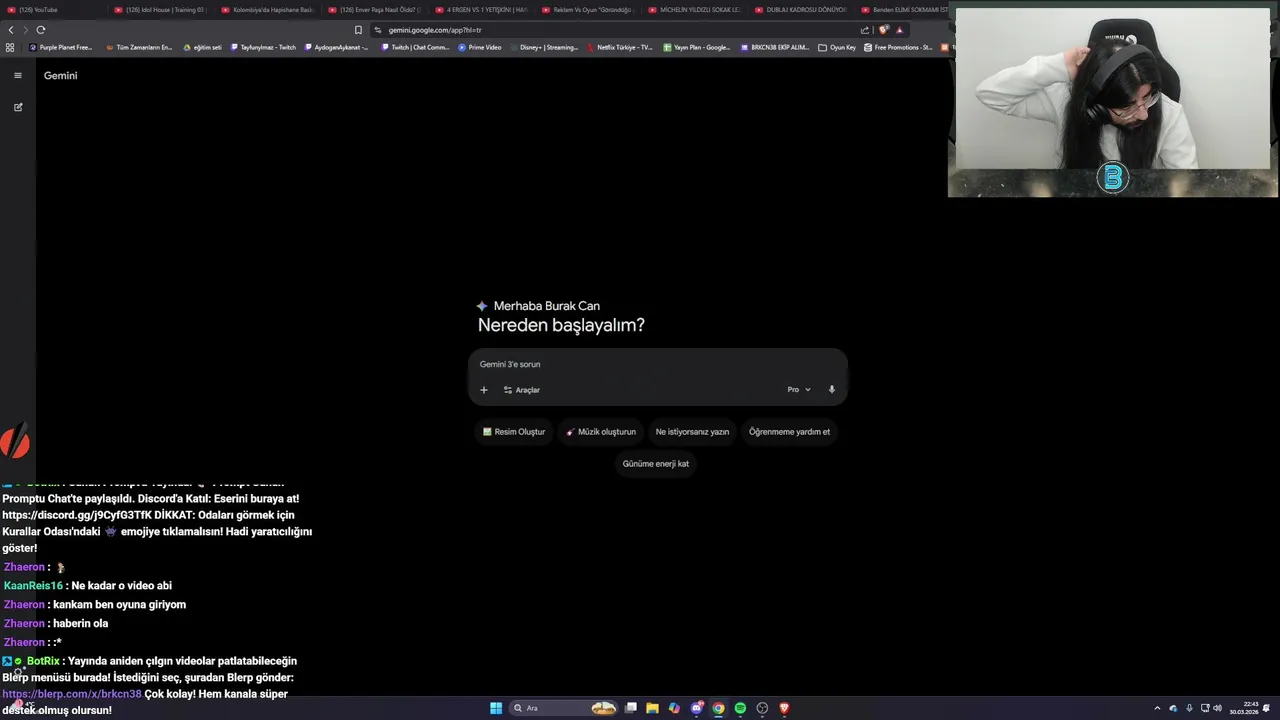Click the Gemini logo text
The image size is (1280, 720).
(60, 75)
